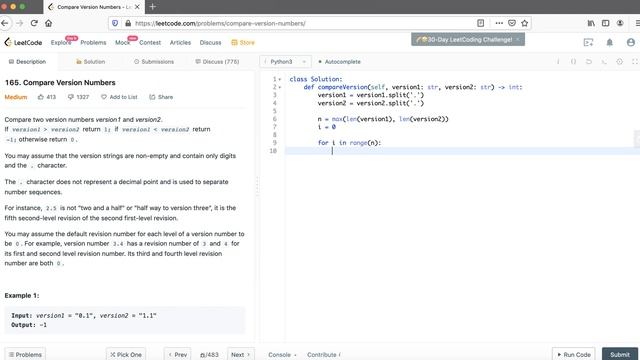Image resolution: width=640 pixels, height=360 pixels.
Task: Open the notifications bell
Action: pyautogui.click(x=609, y=42)
